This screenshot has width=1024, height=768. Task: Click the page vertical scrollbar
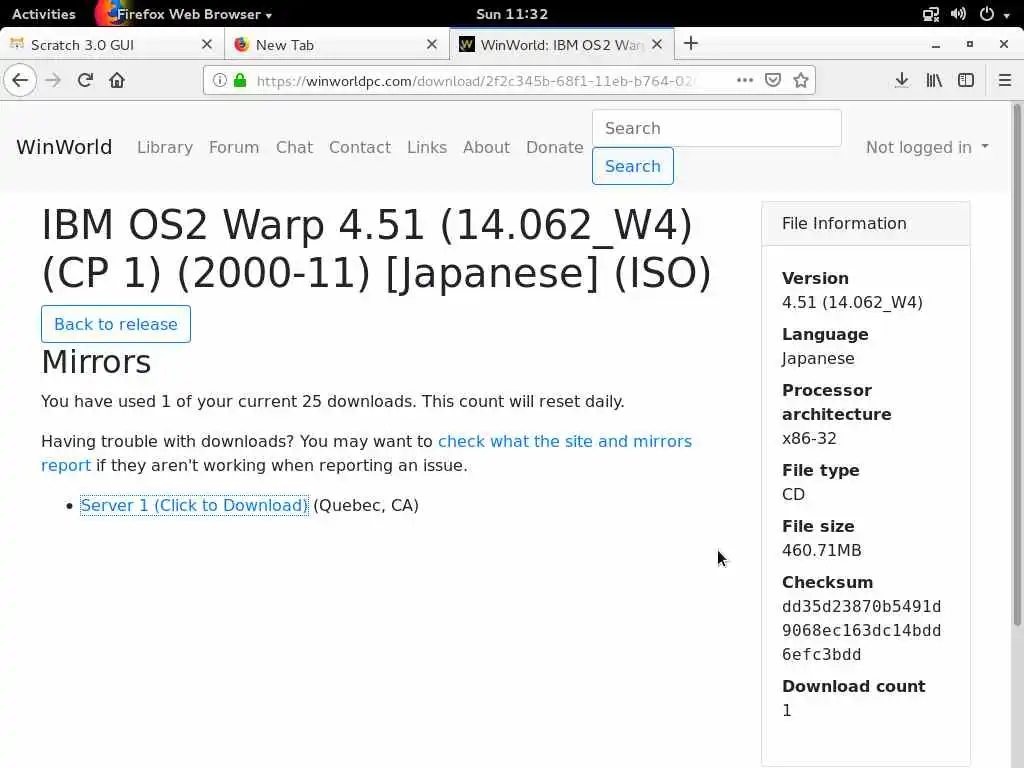pos(1017,366)
